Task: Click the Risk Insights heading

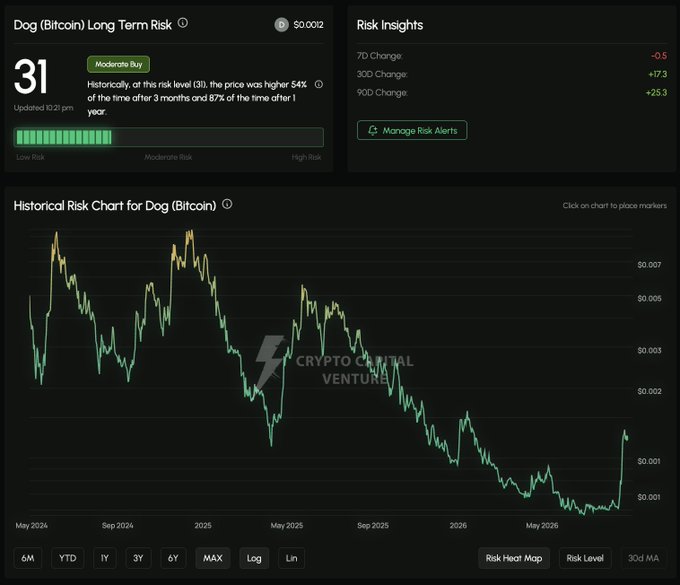Action: tap(390, 25)
